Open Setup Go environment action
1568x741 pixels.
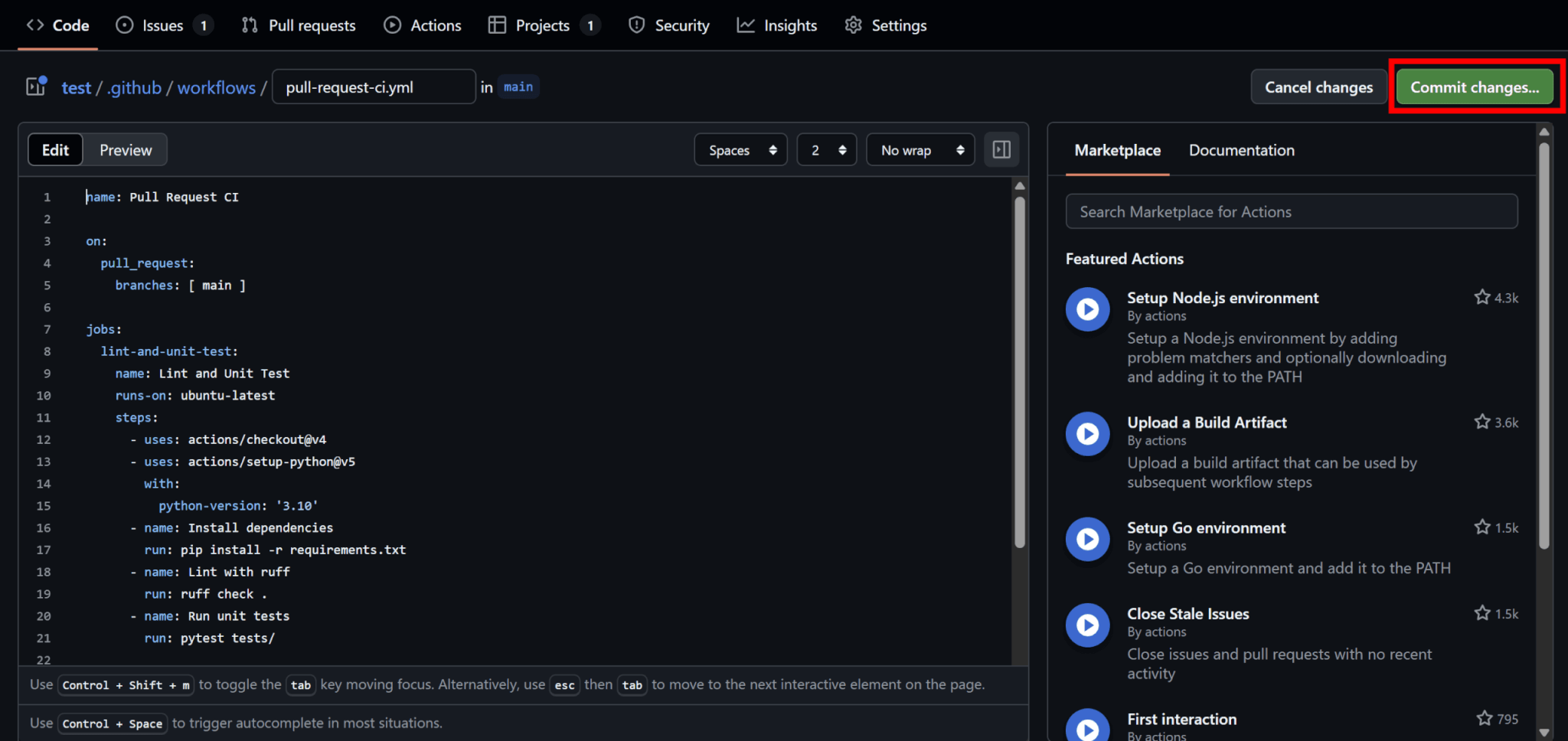1206,527
